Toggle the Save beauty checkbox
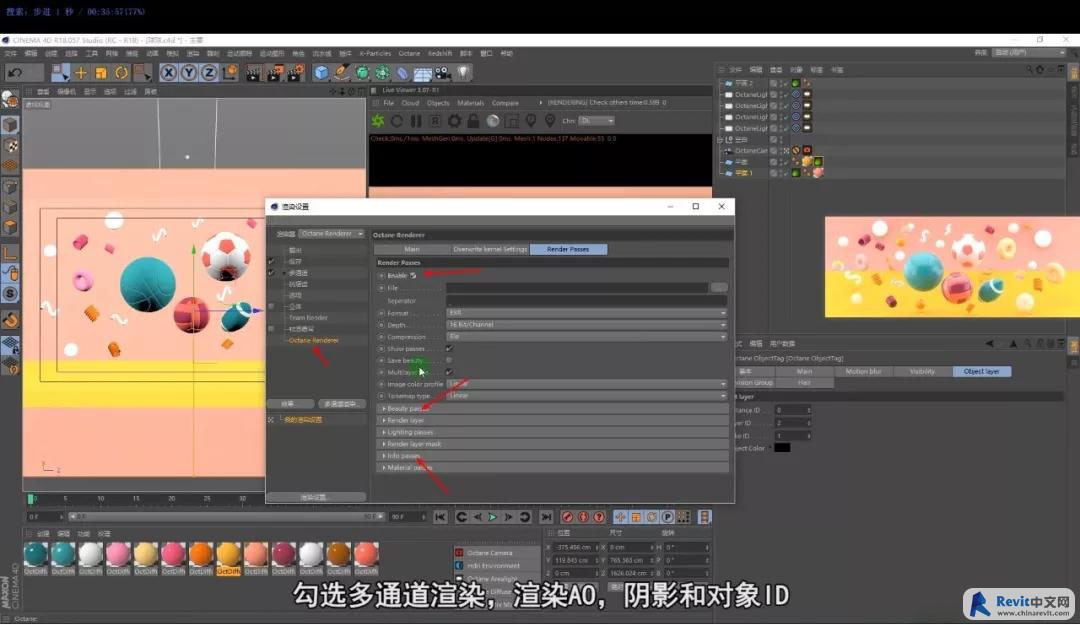This screenshot has width=1080, height=625. pos(449,360)
